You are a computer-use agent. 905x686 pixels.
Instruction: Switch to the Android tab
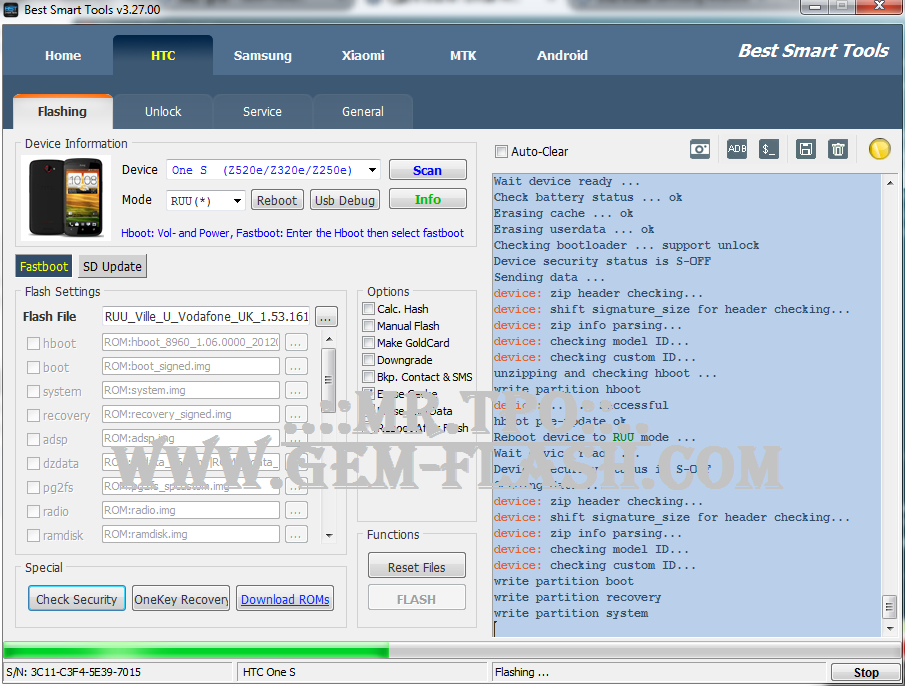[562, 55]
